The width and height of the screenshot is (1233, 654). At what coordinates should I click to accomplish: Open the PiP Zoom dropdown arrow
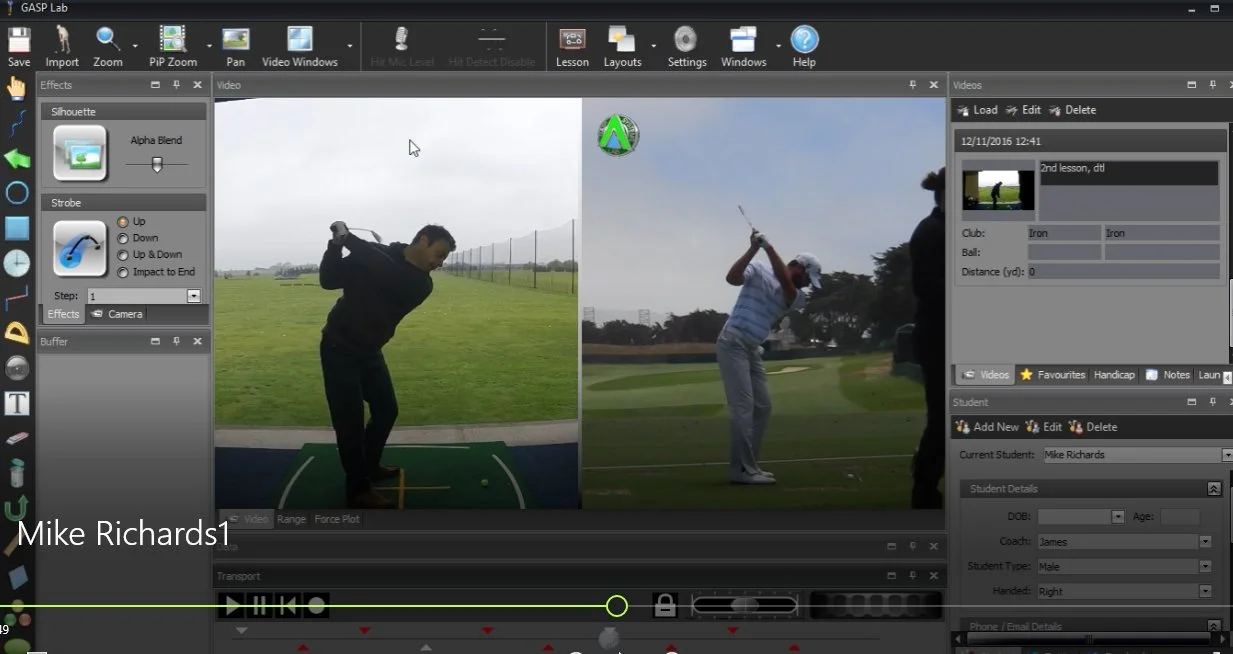(x=210, y=46)
